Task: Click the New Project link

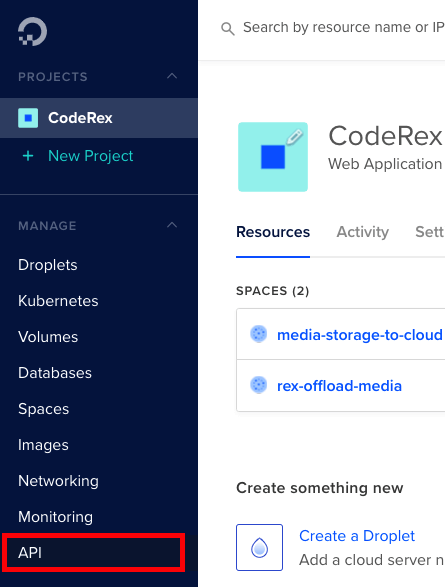Action: point(91,156)
